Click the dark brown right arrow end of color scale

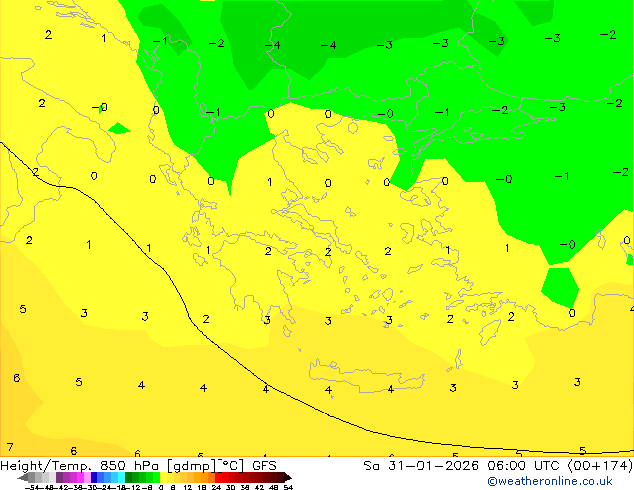tap(288, 477)
